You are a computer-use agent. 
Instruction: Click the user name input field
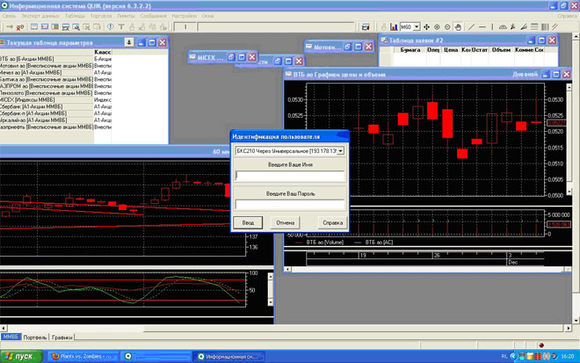point(290,176)
